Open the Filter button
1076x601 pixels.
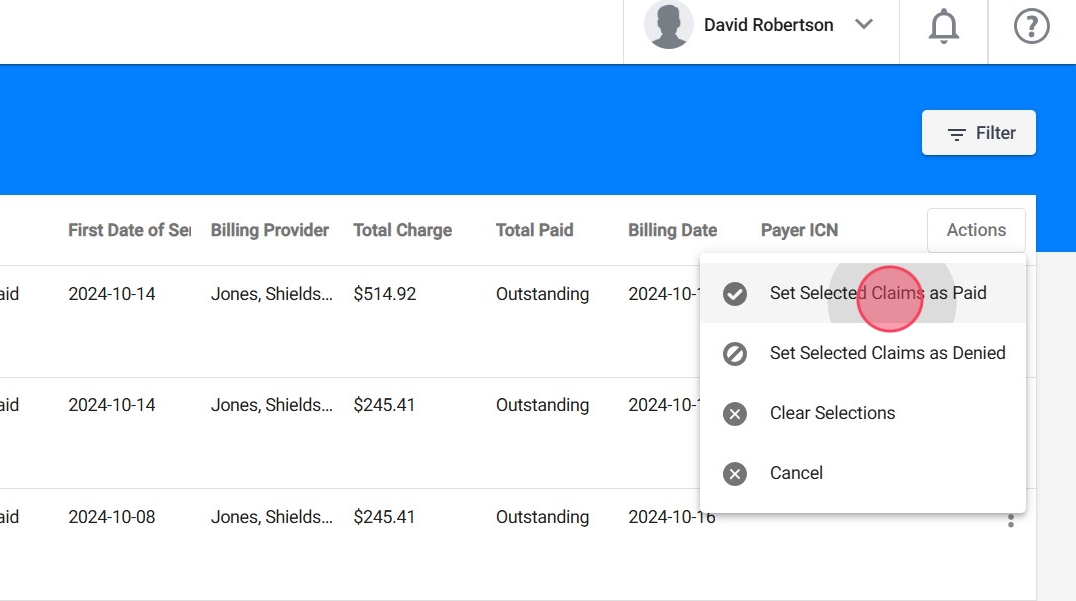click(x=978, y=133)
